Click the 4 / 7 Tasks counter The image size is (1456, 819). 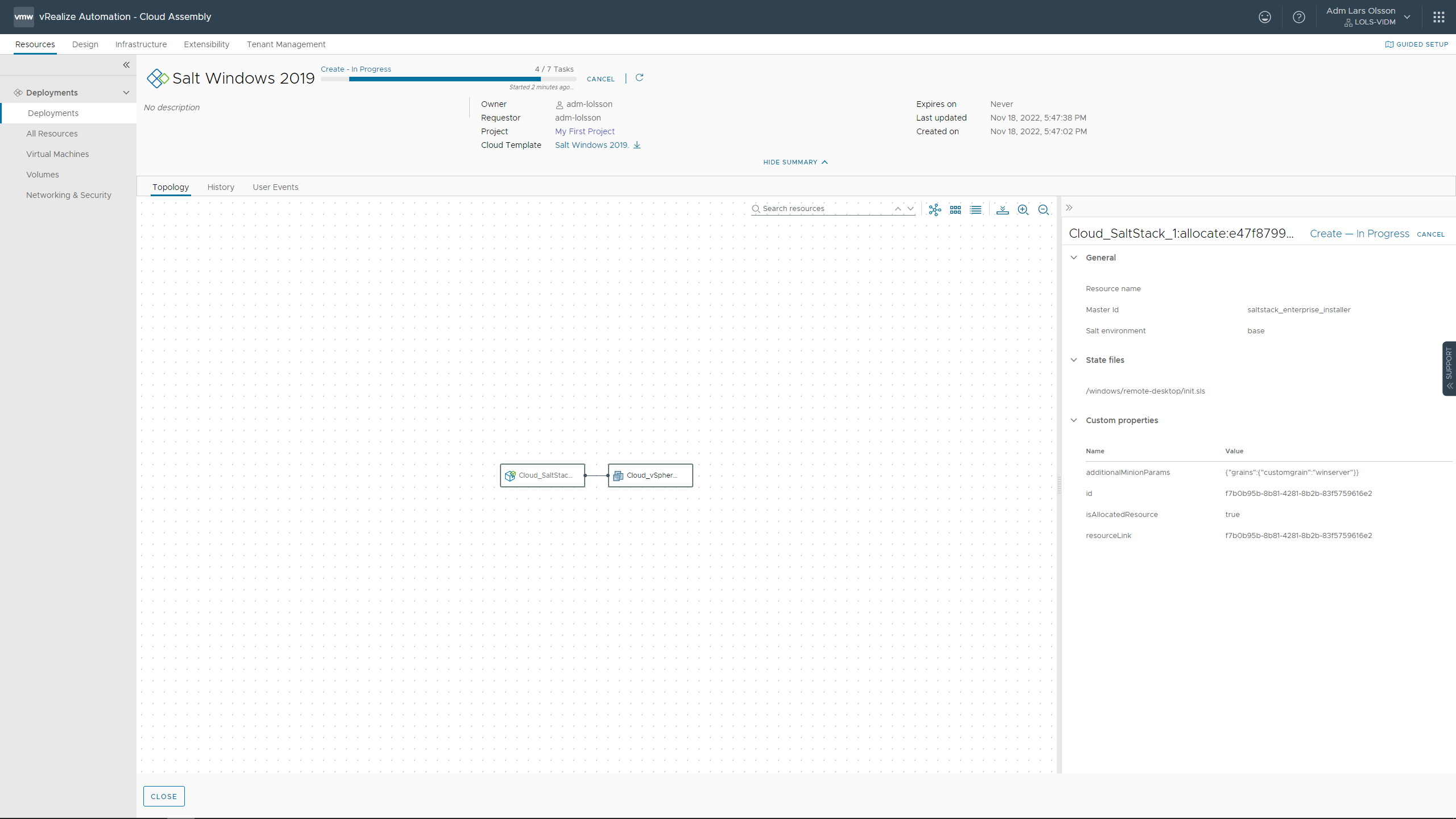point(554,69)
